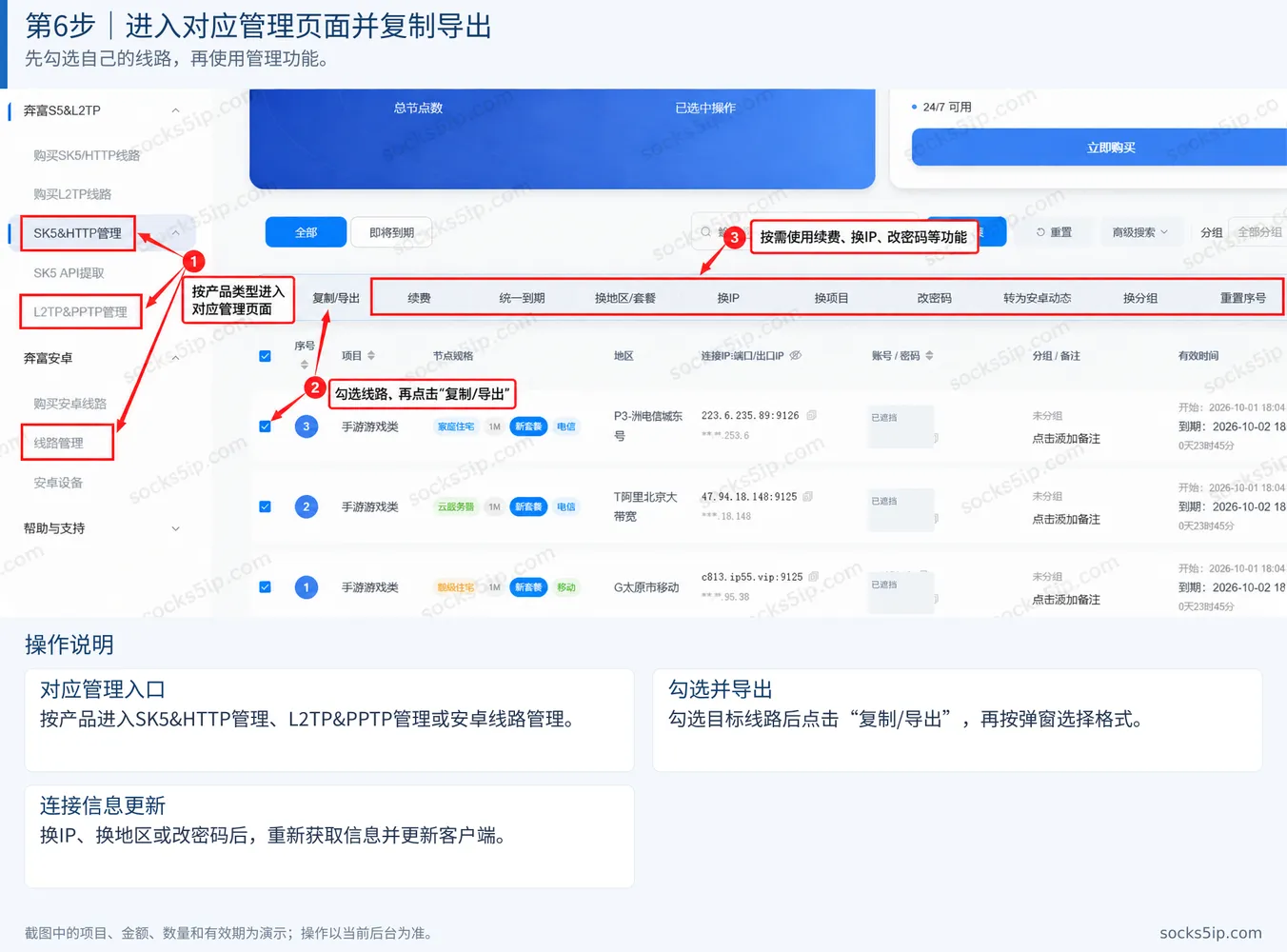This screenshot has height=952, width=1287.
Task: Click the 立即购买 button
Action: (x=1099, y=148)
